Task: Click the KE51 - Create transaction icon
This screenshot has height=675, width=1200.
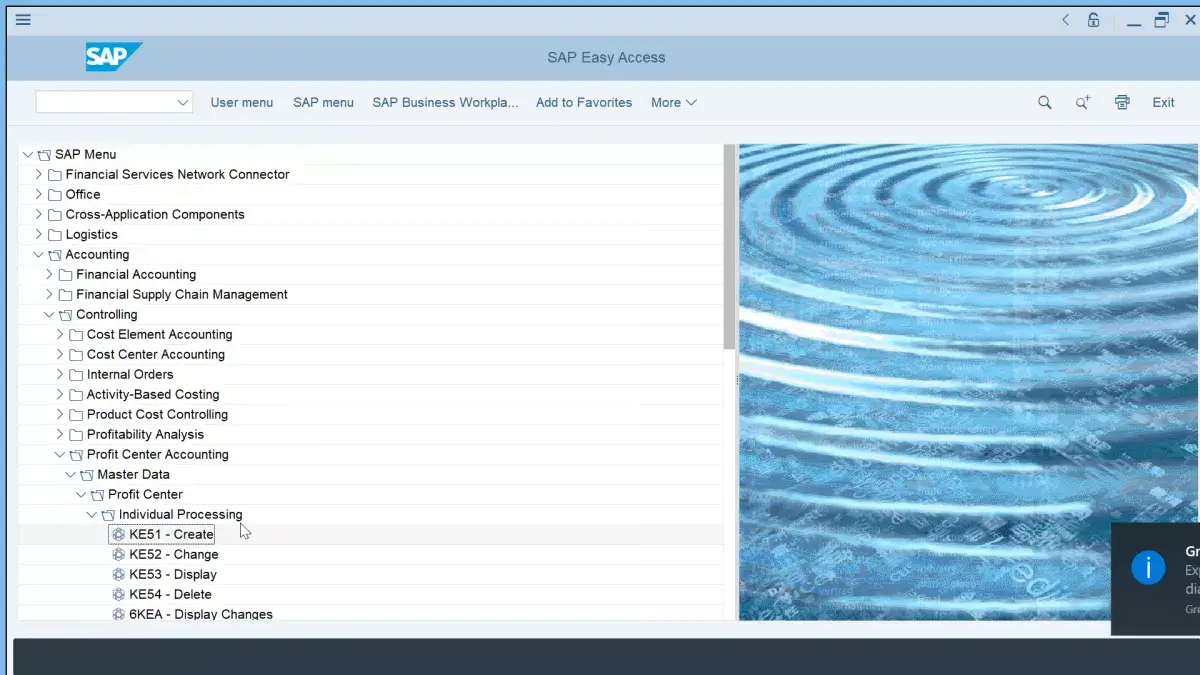Action: 119,534
